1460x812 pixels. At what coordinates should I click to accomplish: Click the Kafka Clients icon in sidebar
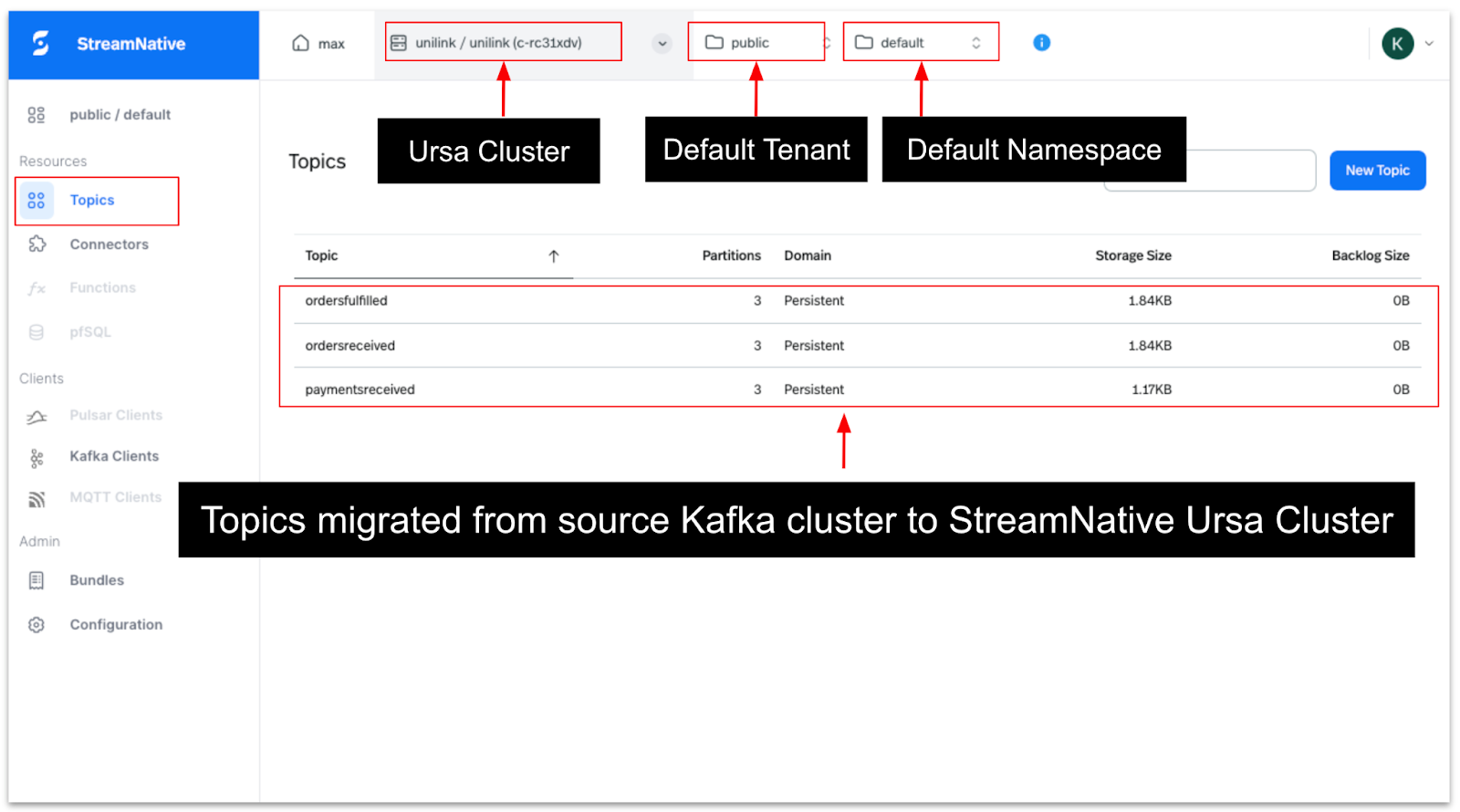[x=36, y=457]
